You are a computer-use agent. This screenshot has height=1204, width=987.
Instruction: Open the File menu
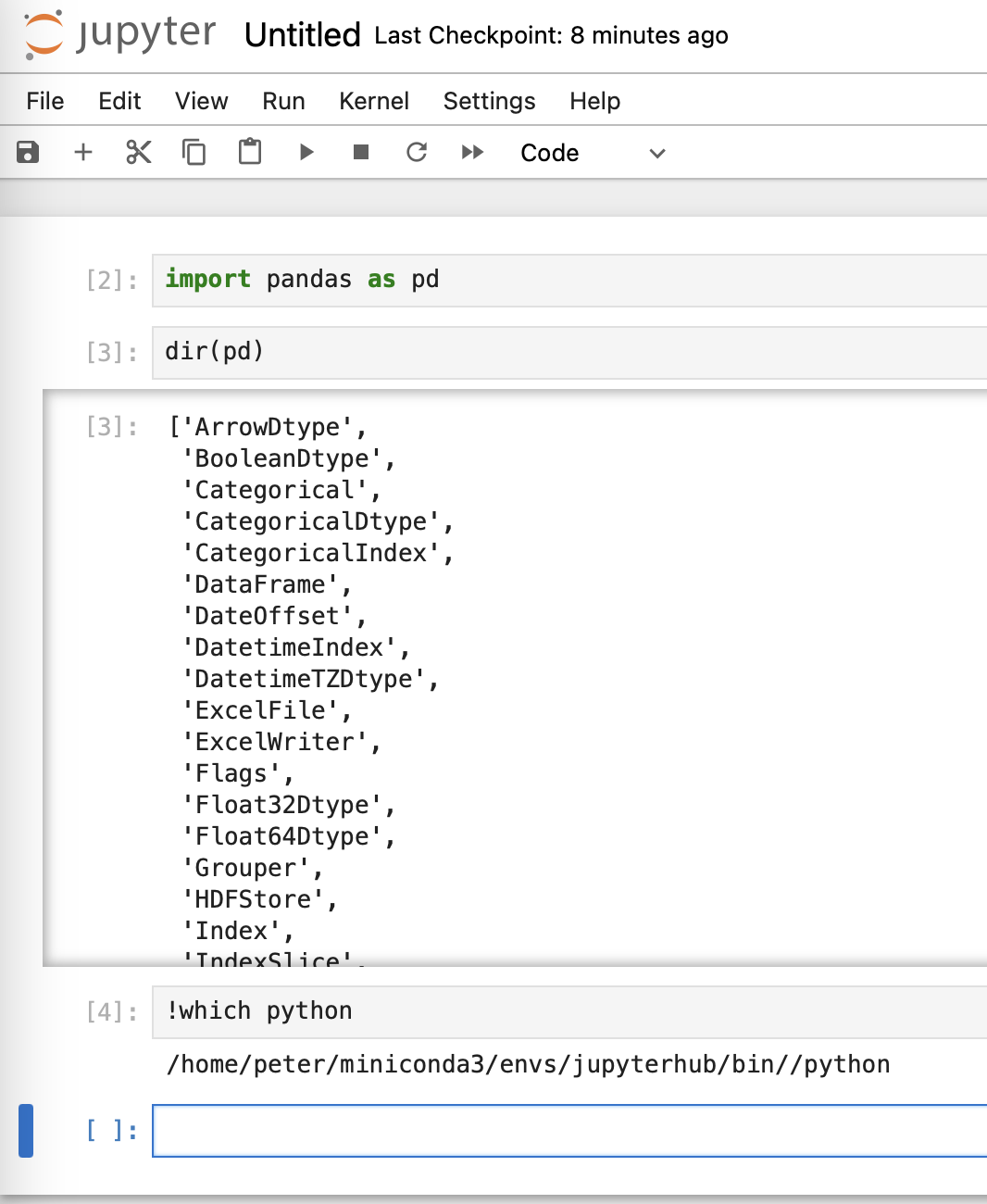point(45,101)
